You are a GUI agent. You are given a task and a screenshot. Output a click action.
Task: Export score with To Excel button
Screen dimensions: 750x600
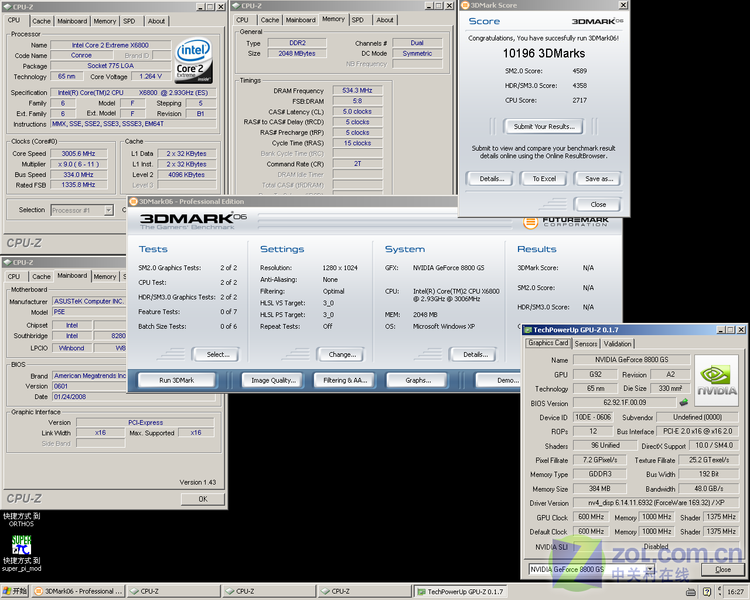[544, 179]
